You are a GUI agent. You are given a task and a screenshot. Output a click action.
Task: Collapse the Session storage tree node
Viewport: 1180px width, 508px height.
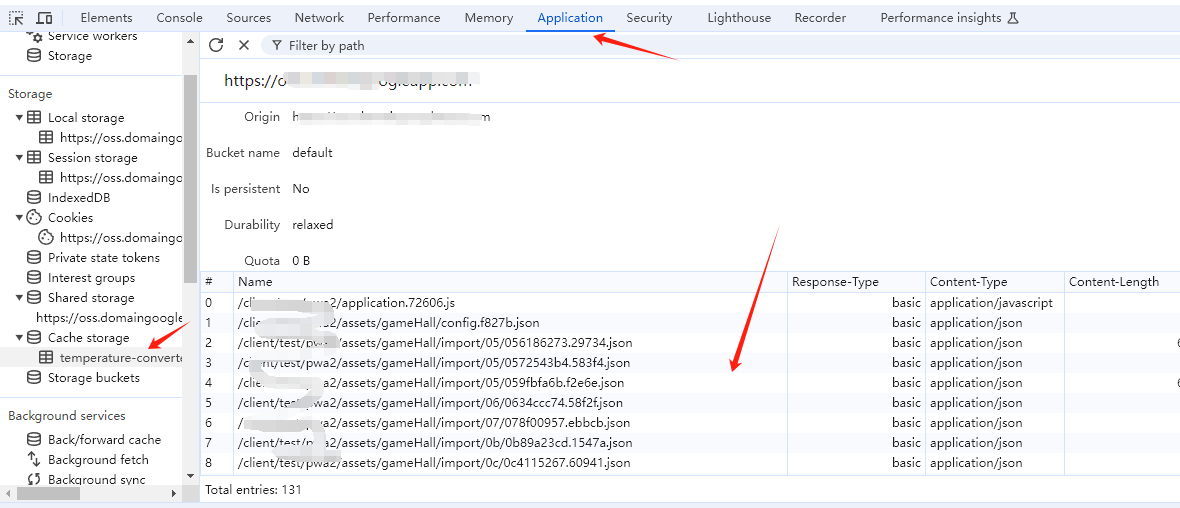19,158
